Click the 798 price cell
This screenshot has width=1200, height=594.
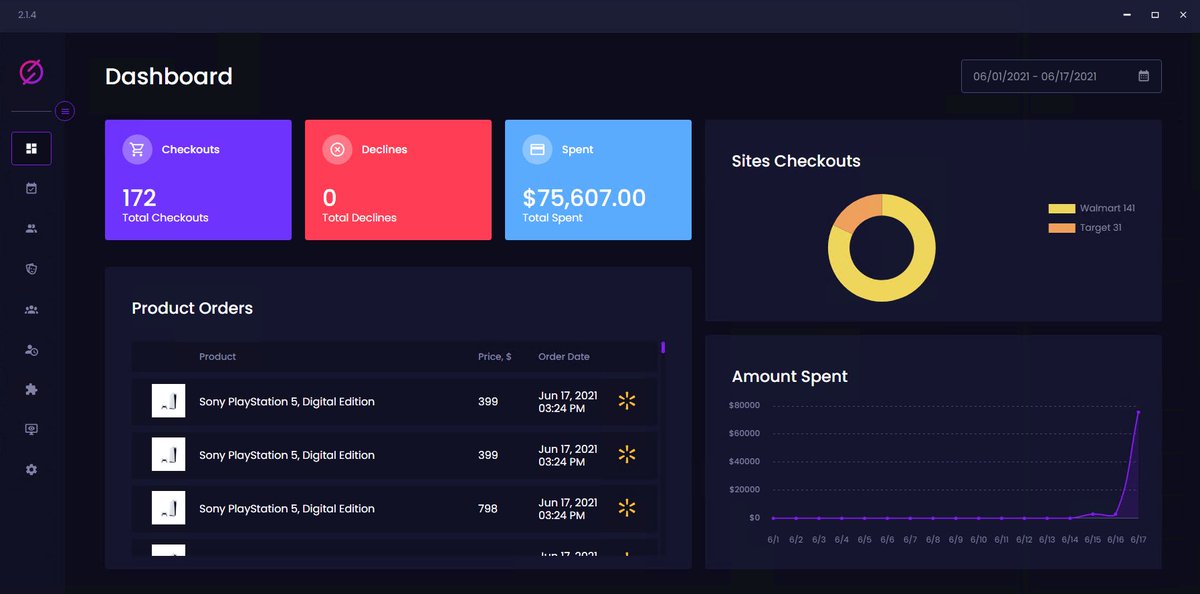(x=488, y=509)
